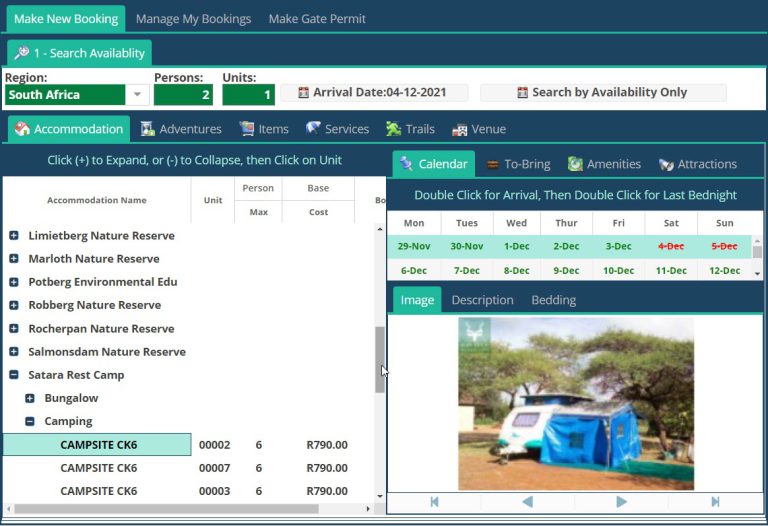Click the Adventures tab icon

[x=147, y=129]
